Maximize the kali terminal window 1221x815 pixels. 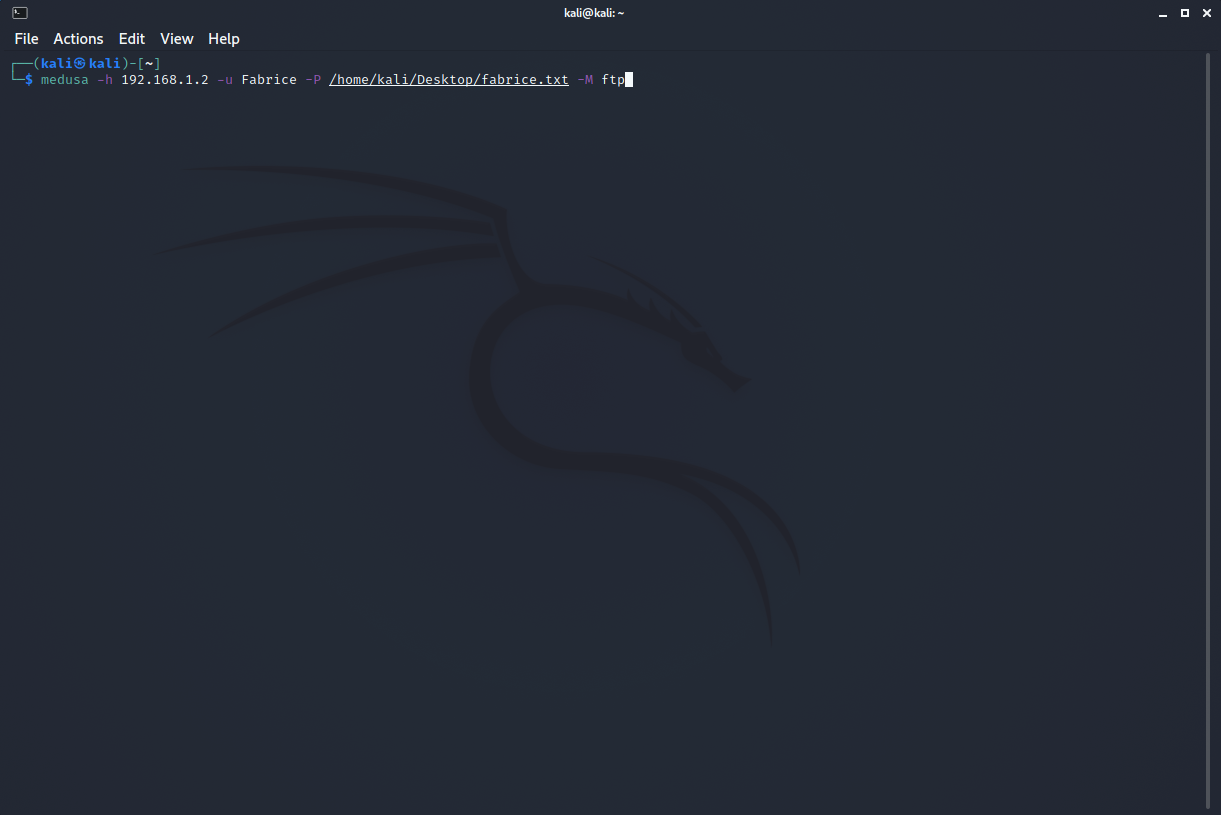[x=1185, y=13]
